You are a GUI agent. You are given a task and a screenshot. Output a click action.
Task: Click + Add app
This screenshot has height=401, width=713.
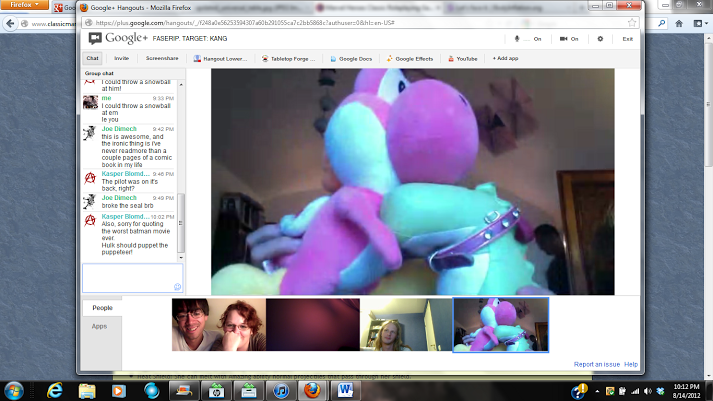coord(505,59)
